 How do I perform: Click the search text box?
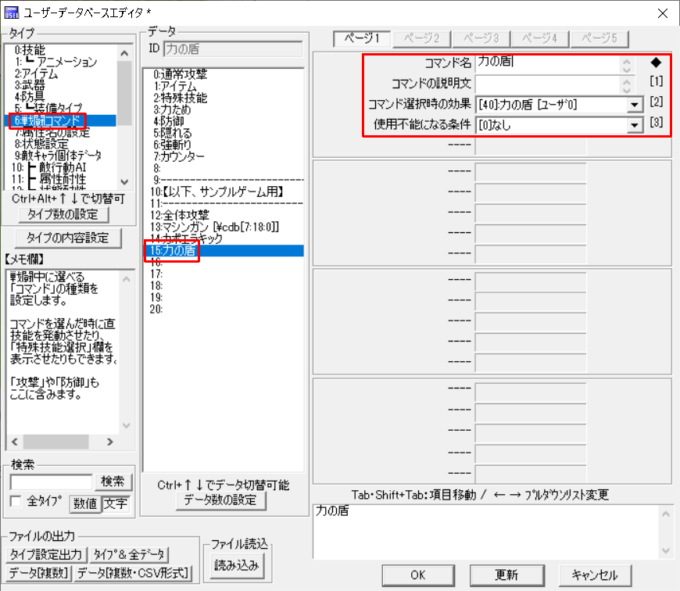51,482
